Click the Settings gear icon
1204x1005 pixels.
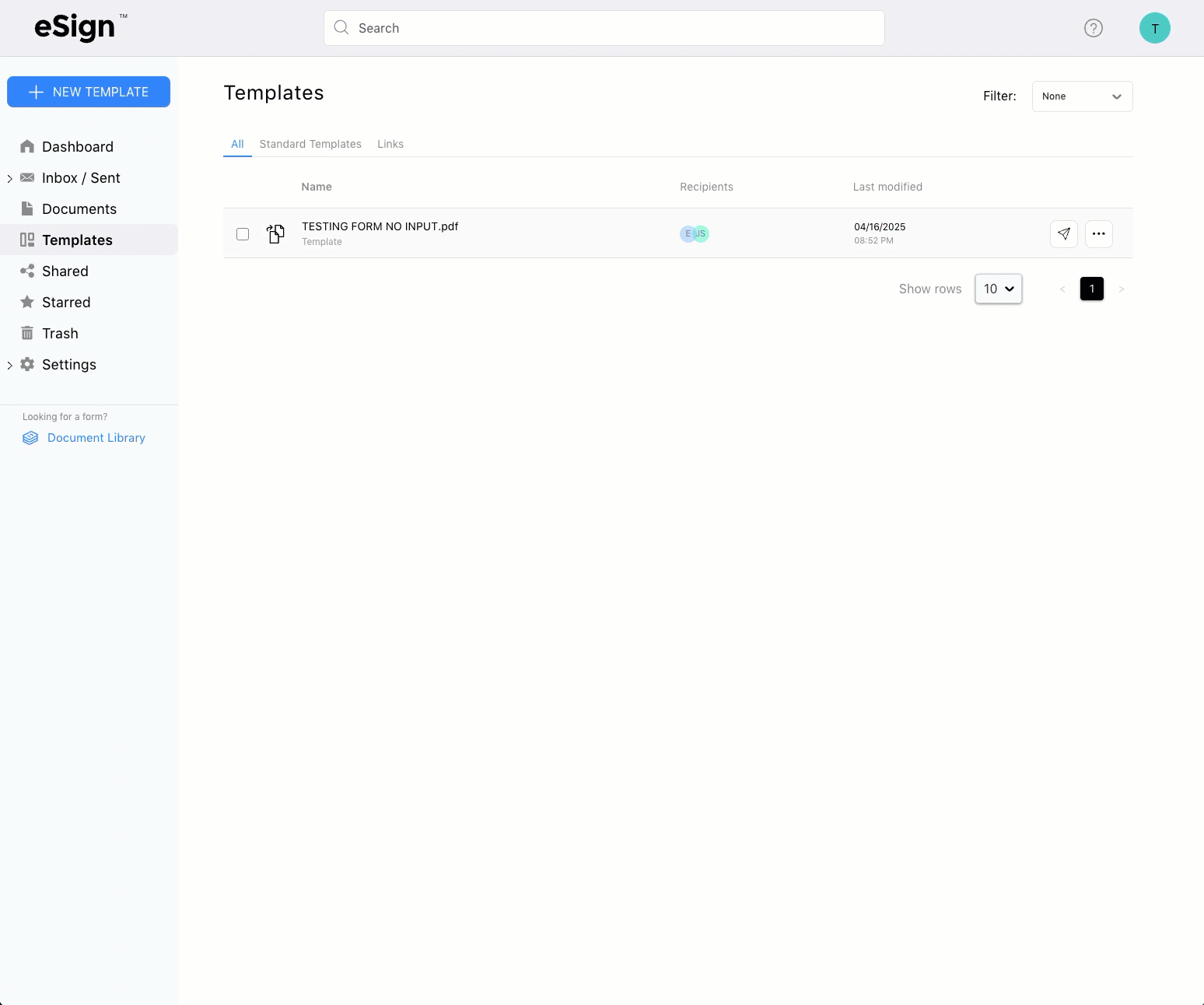[x=27, y=364]
